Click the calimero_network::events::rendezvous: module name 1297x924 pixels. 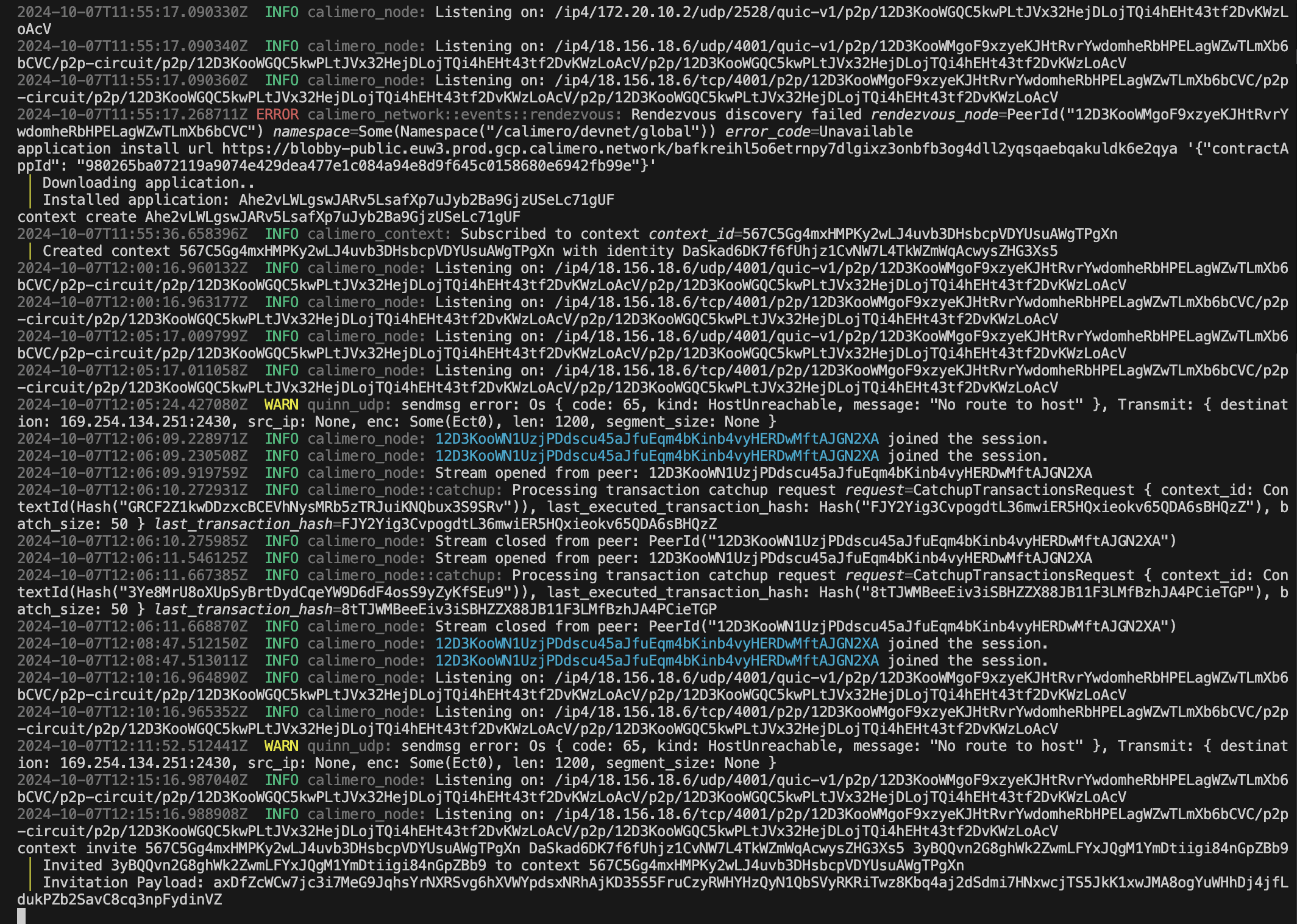point(464,115)
